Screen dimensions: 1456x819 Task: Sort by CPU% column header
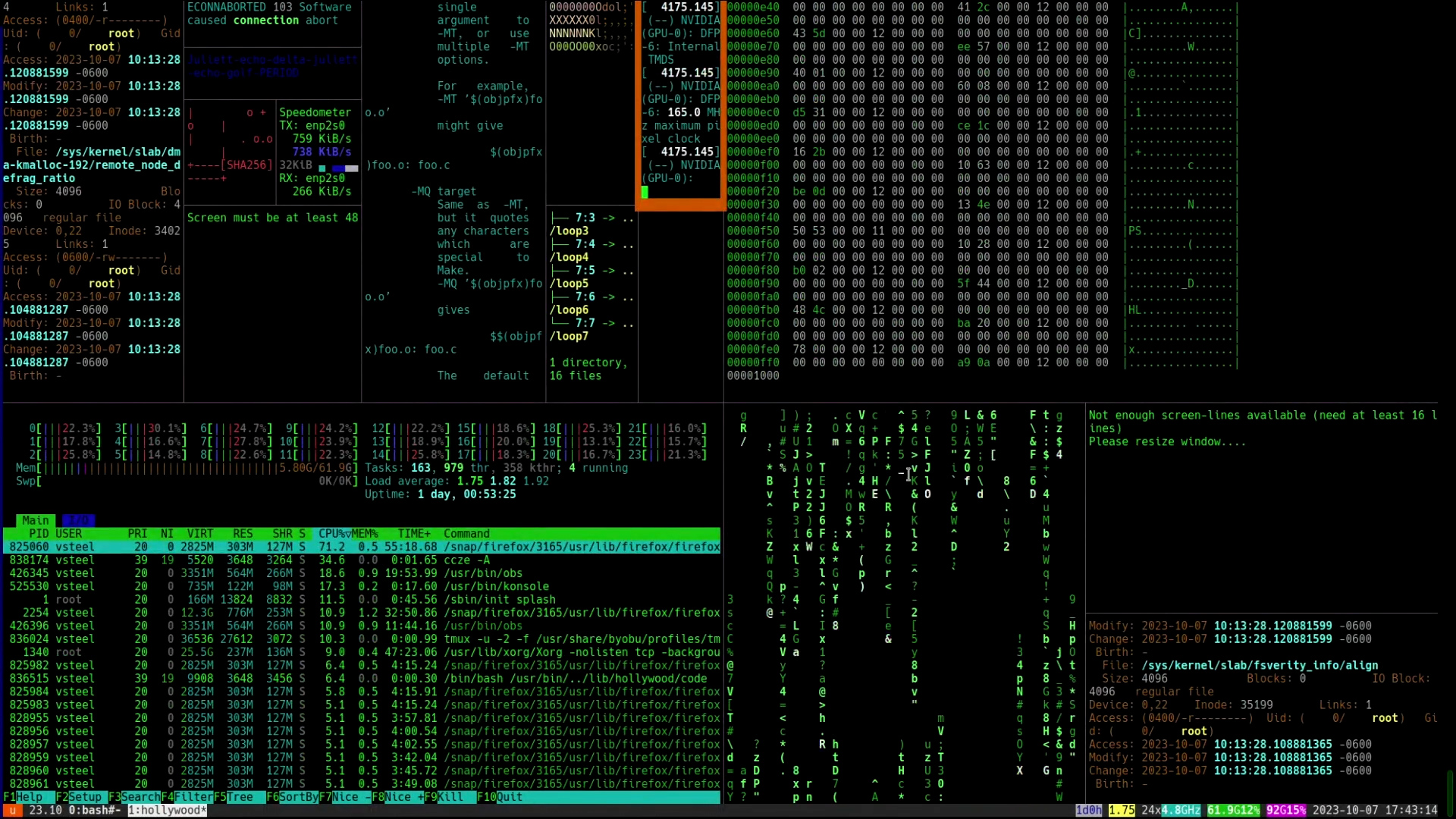334,534
